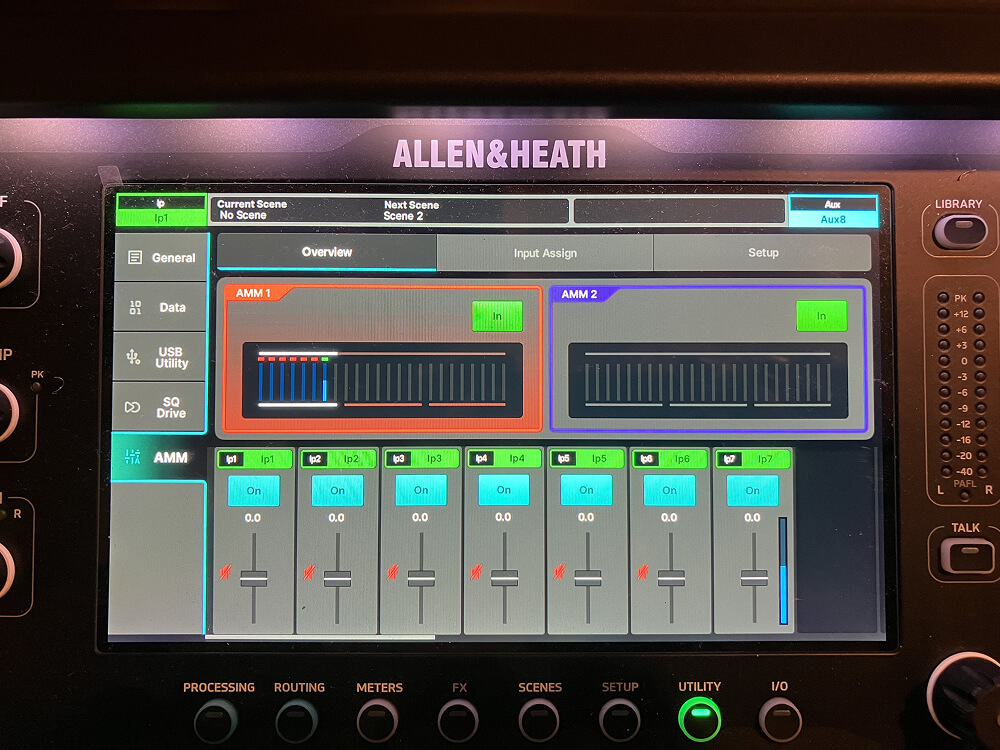Click the Ip1 selected channel indicator
Viewport: 1000px width, 750px height.
161,210
